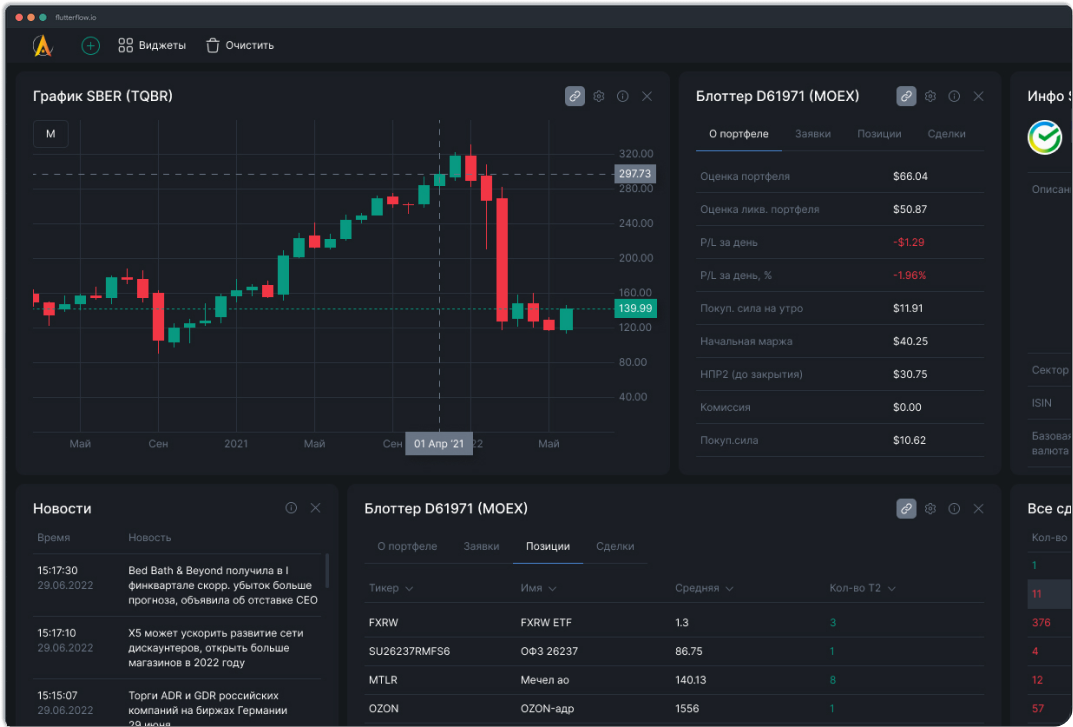This screenshot has width=1073, height=727.
Task: Open X5 discounters news item
Action: click(177, 648)
